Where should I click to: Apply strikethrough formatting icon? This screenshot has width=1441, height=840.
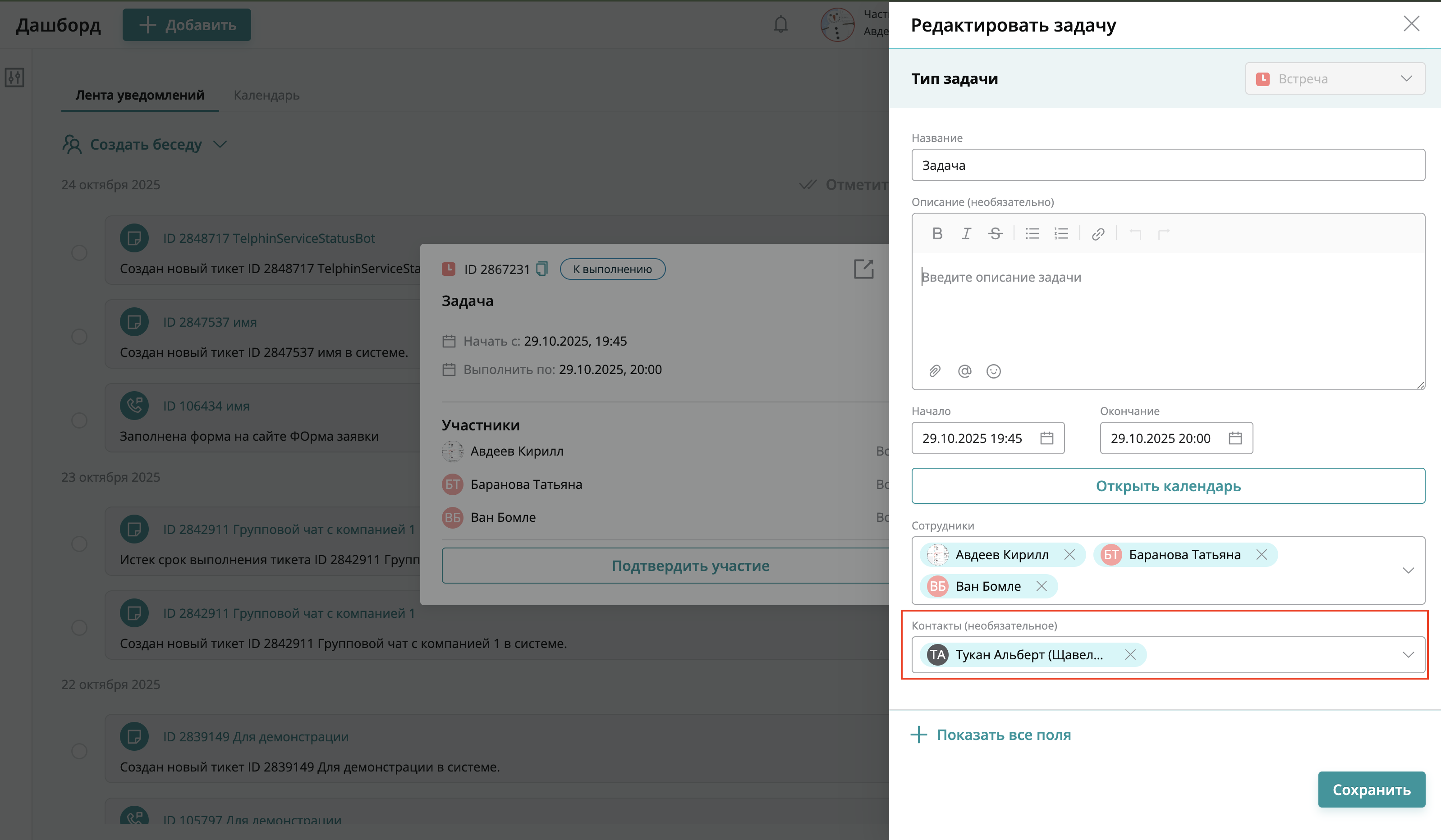pos(995,233)
